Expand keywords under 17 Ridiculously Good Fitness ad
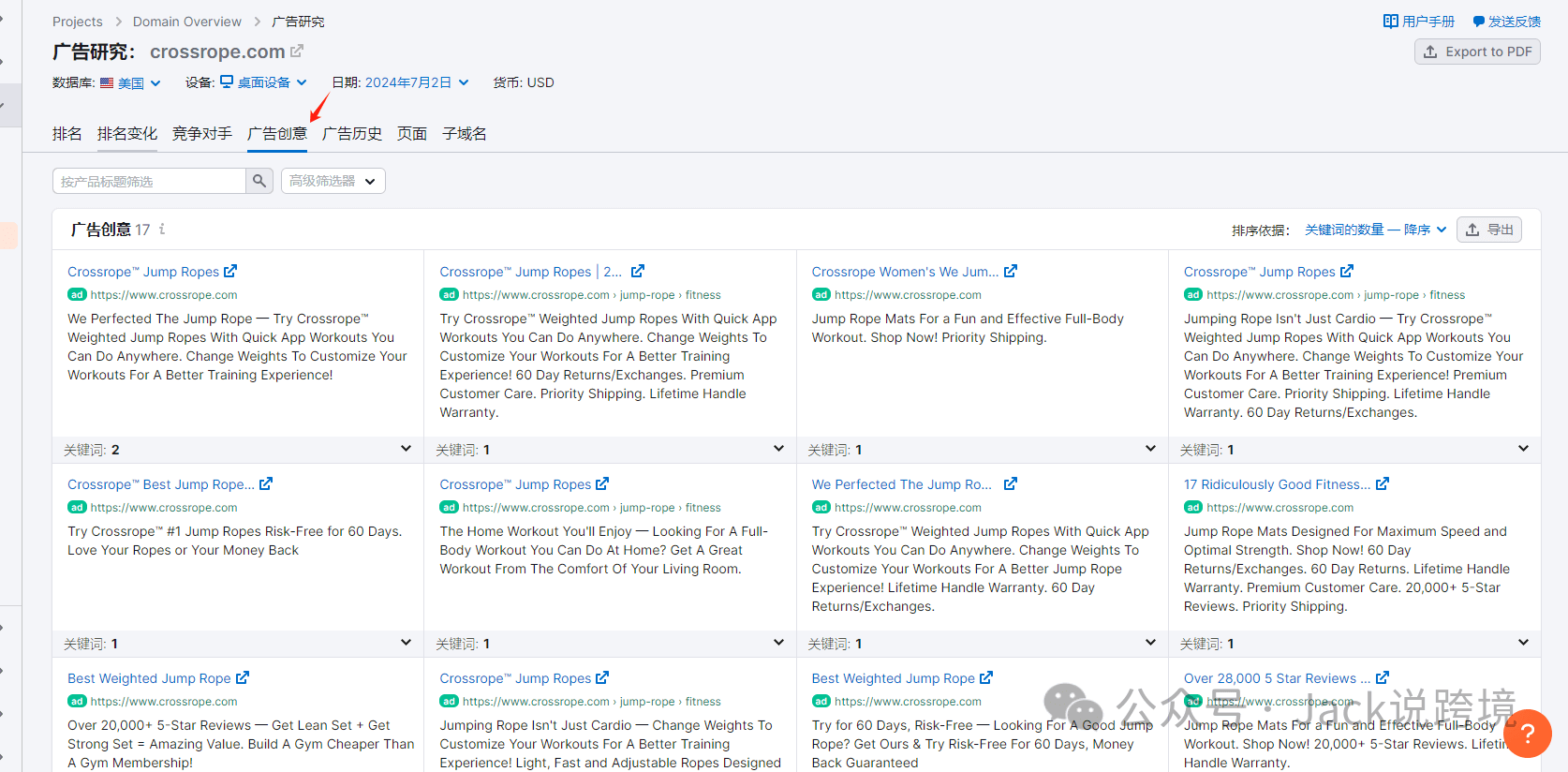The width and height of the screenshot is (1568, 772). (x=1354, y=644)
